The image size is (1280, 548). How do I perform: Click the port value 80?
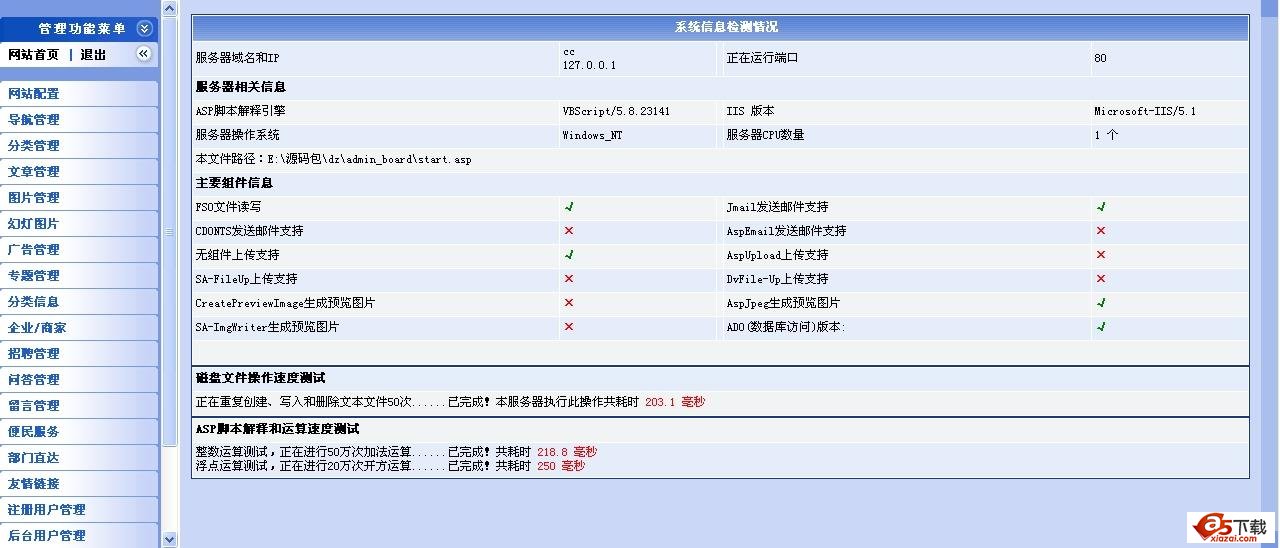point(1100,58)
